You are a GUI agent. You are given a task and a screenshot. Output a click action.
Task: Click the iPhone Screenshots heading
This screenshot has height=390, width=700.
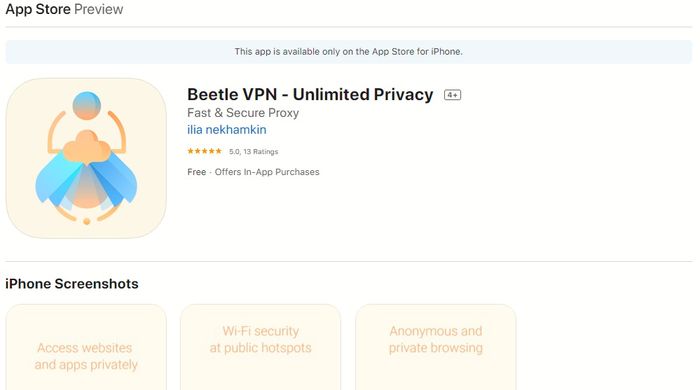pos(72,284)
